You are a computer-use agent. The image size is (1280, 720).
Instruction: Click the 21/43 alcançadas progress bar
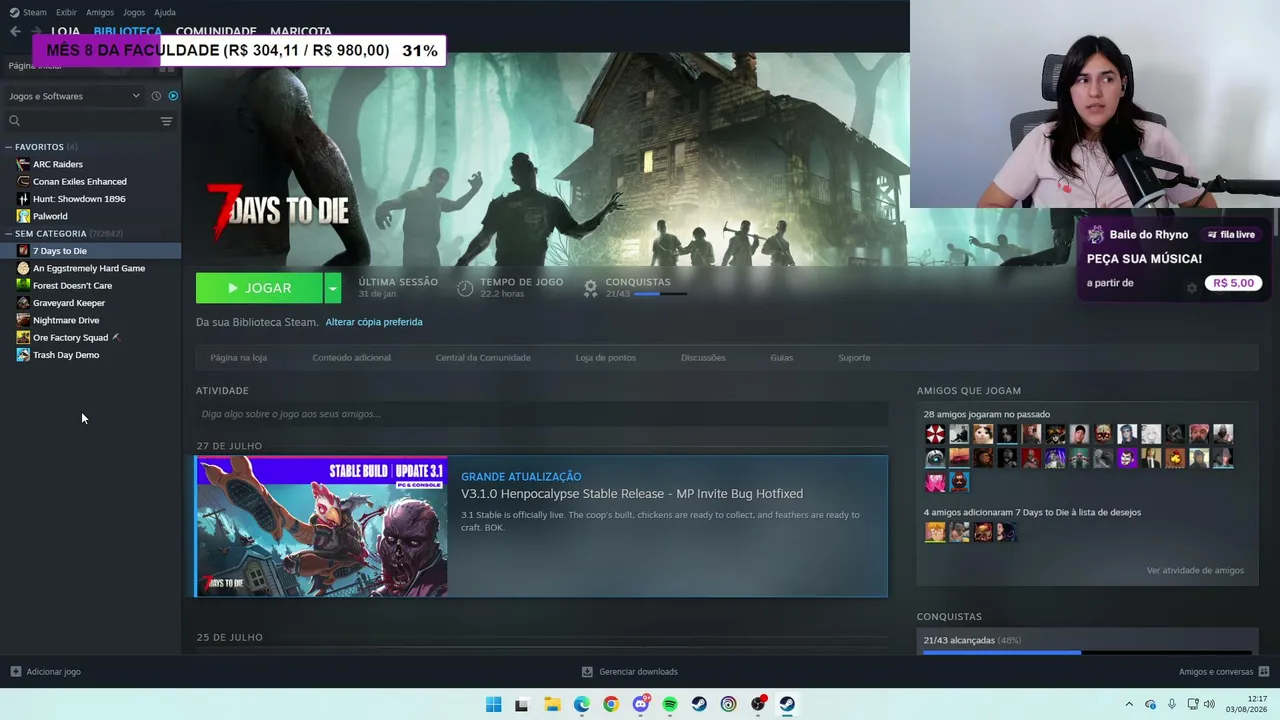click(x=1087, y=653)
